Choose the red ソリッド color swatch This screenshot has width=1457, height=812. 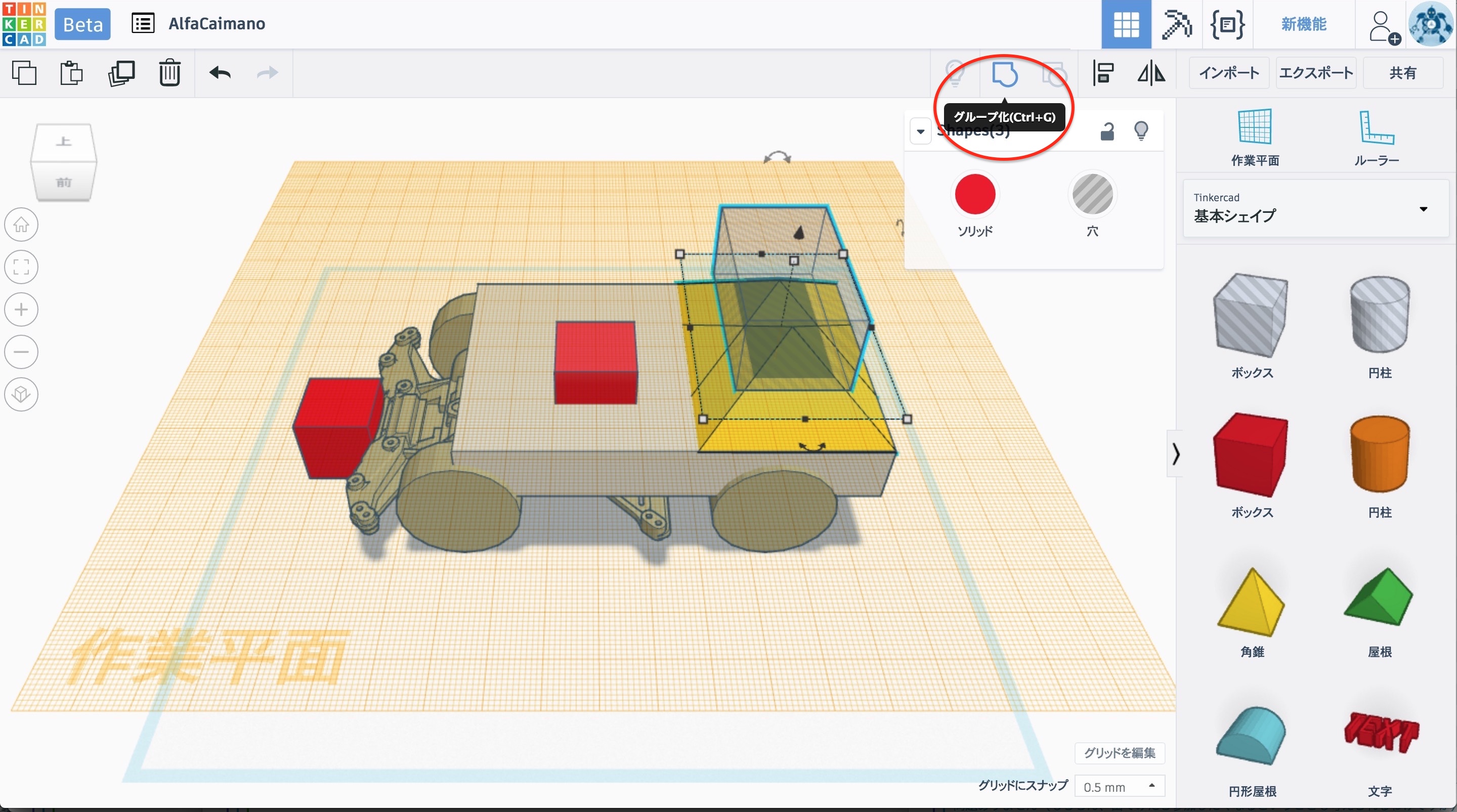point(974,195)
